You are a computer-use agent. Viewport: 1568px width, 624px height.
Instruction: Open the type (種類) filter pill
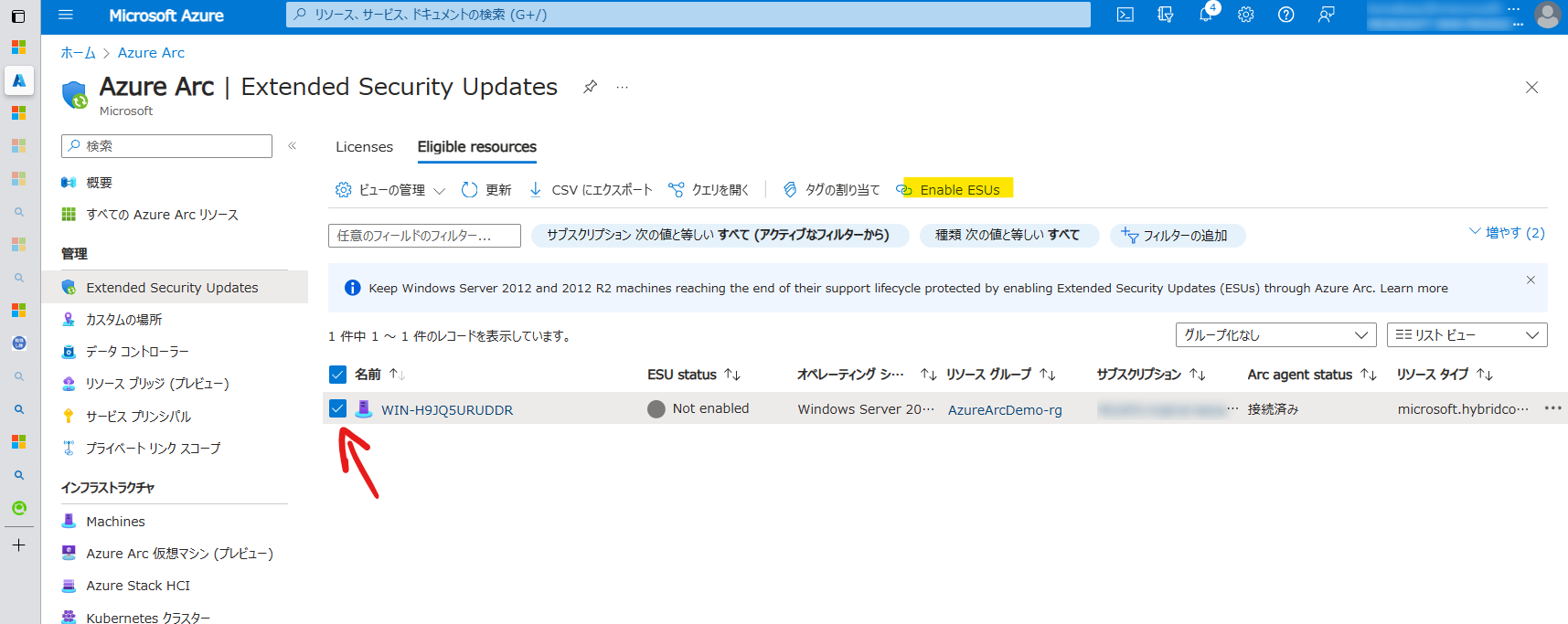[x=1008, y=235]
